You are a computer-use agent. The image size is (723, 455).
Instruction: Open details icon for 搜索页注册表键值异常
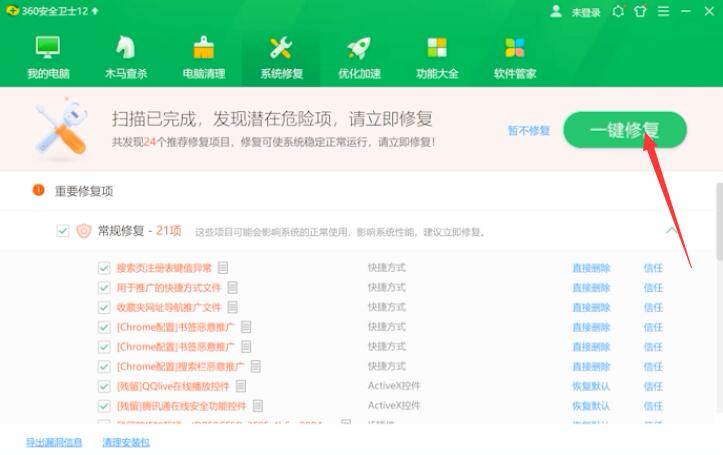[x=223, y=267]
